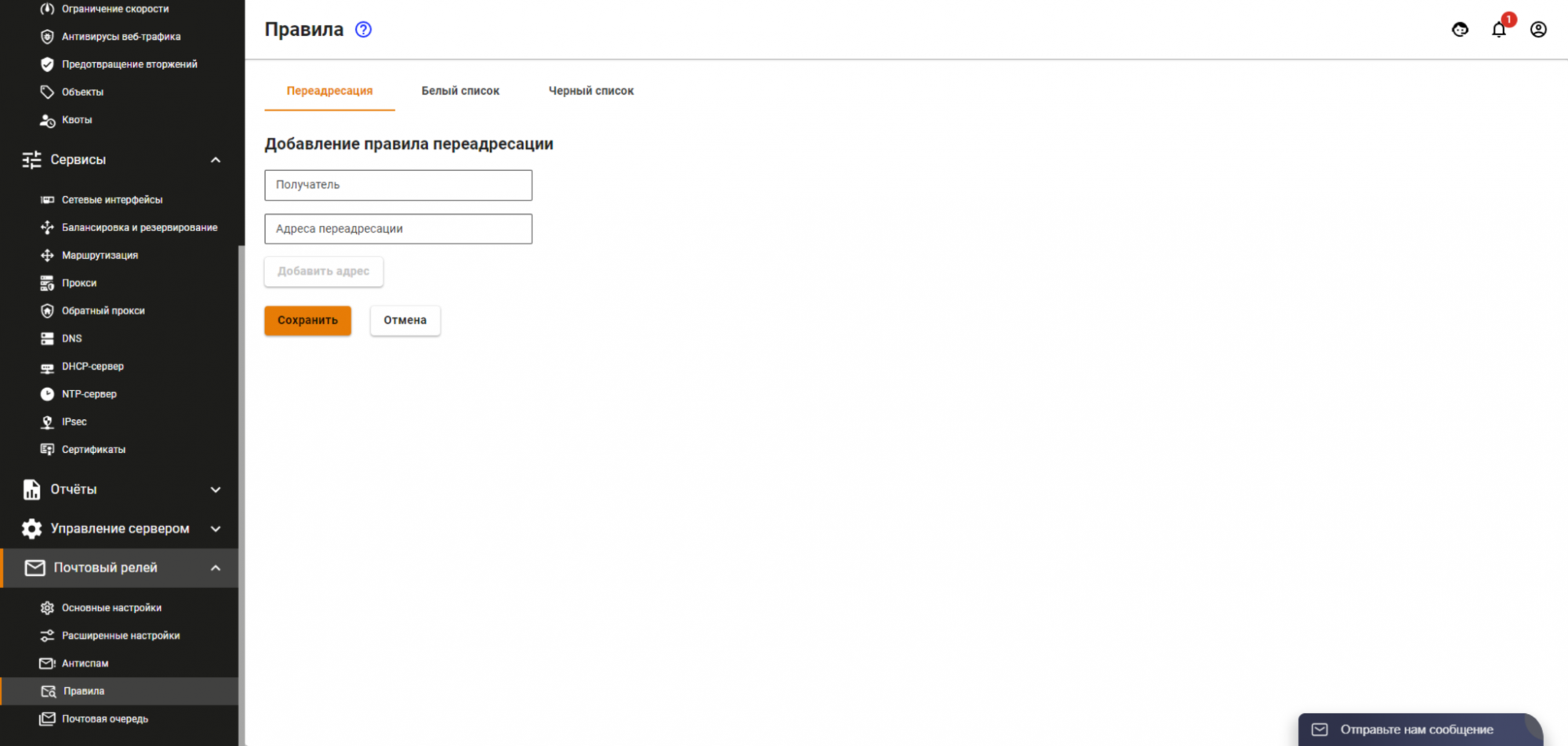The image size is (1568, 746).
Task: Expand the Управление сервером section
Action: (216, 529)
